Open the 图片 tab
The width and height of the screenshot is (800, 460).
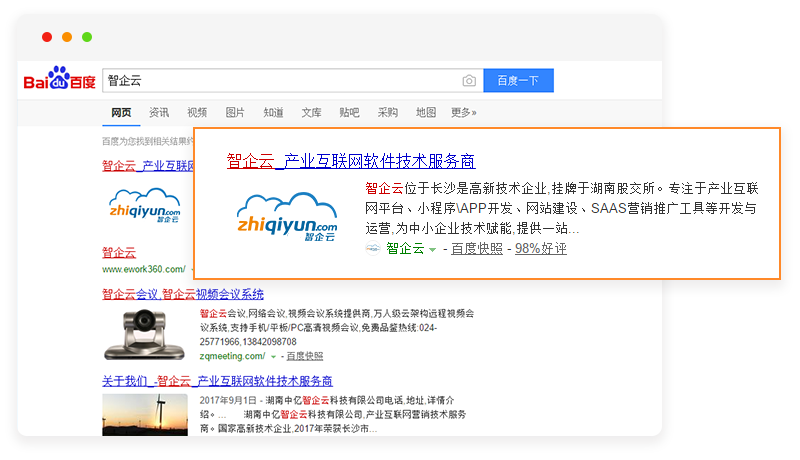pyautogui.click(x=235, y=112)
